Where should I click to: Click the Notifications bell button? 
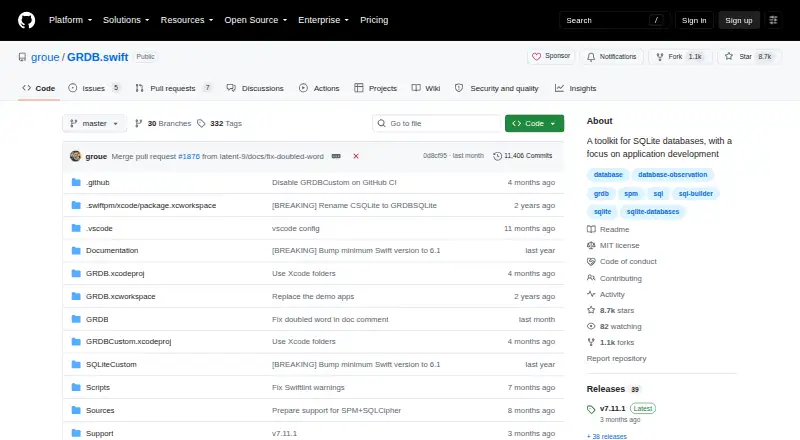[x=611, y=57]
